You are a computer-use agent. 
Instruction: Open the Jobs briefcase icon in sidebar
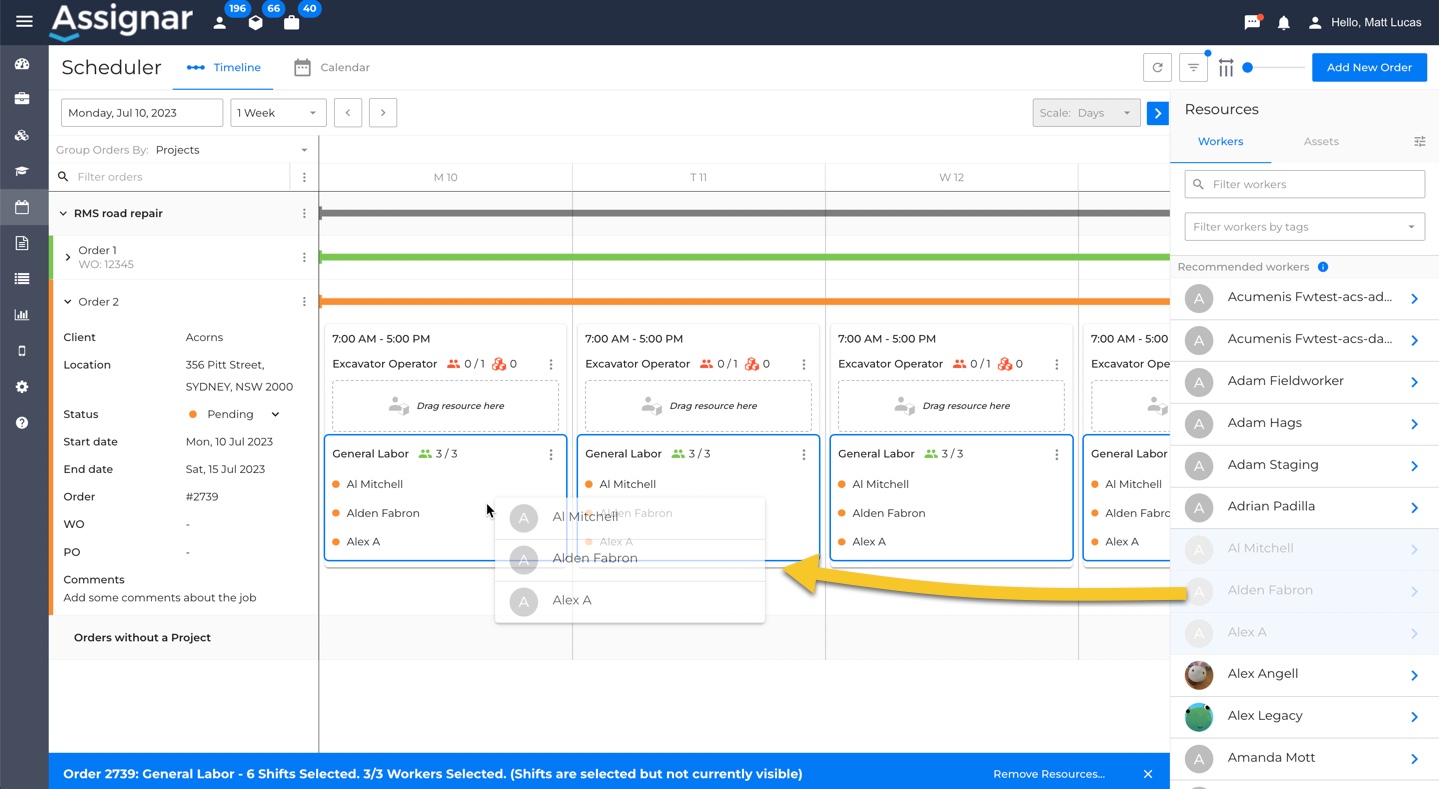tap(23, 98)
